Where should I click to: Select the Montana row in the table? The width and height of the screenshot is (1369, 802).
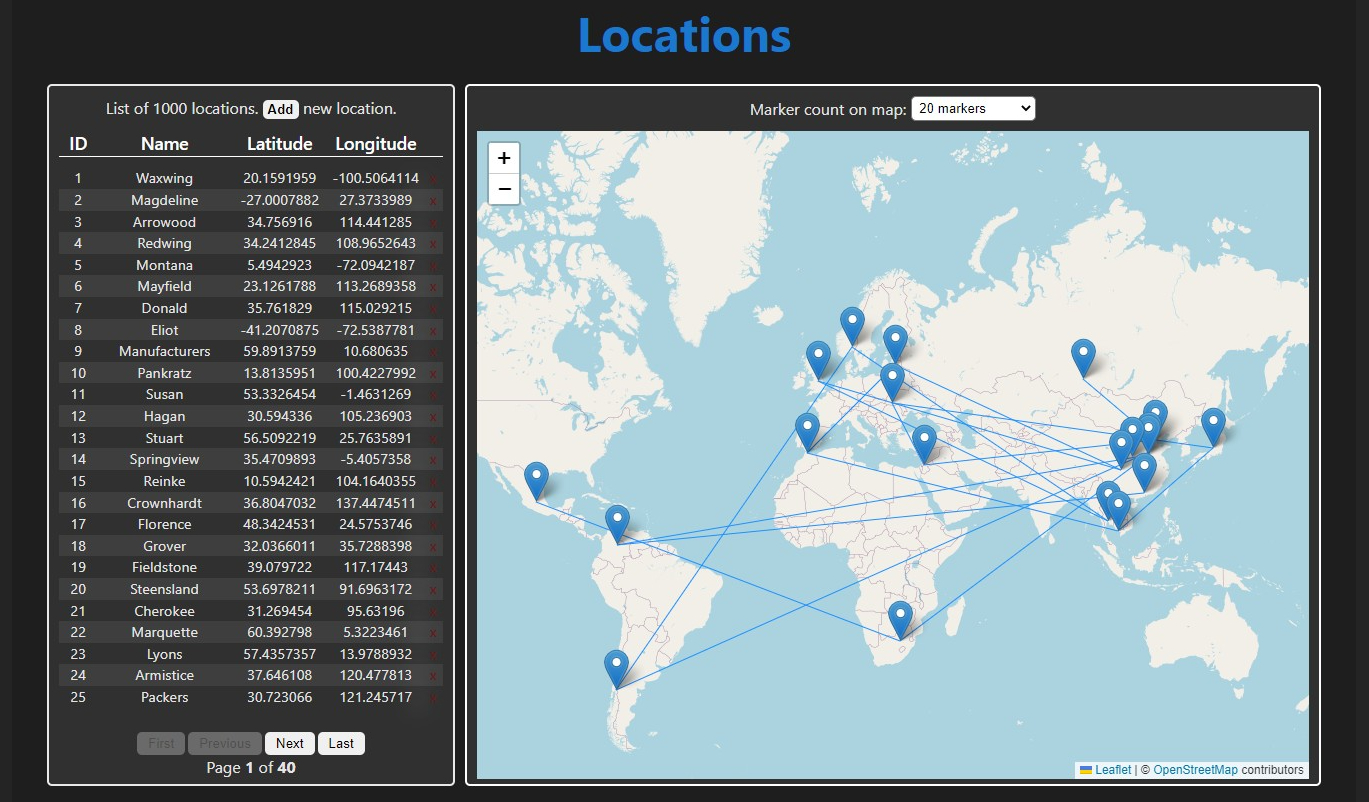(x=164, y=265)
